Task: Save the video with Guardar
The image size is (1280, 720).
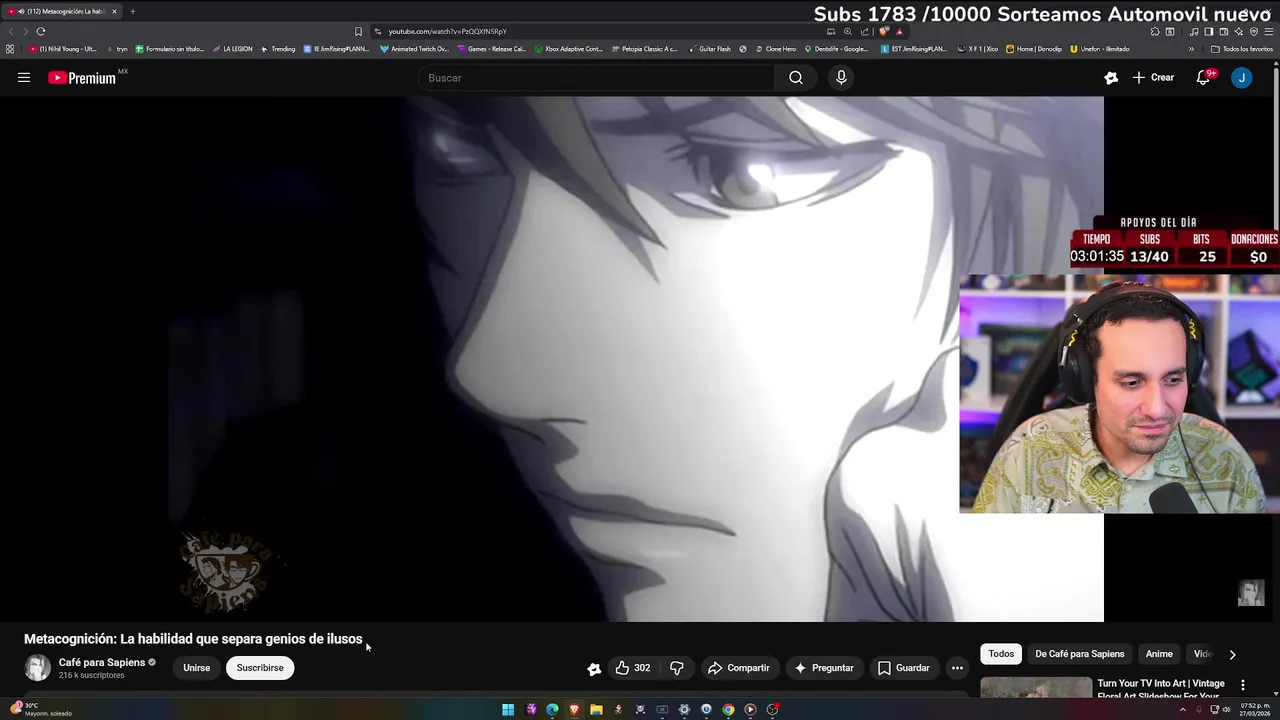Action: coord(903,668)
